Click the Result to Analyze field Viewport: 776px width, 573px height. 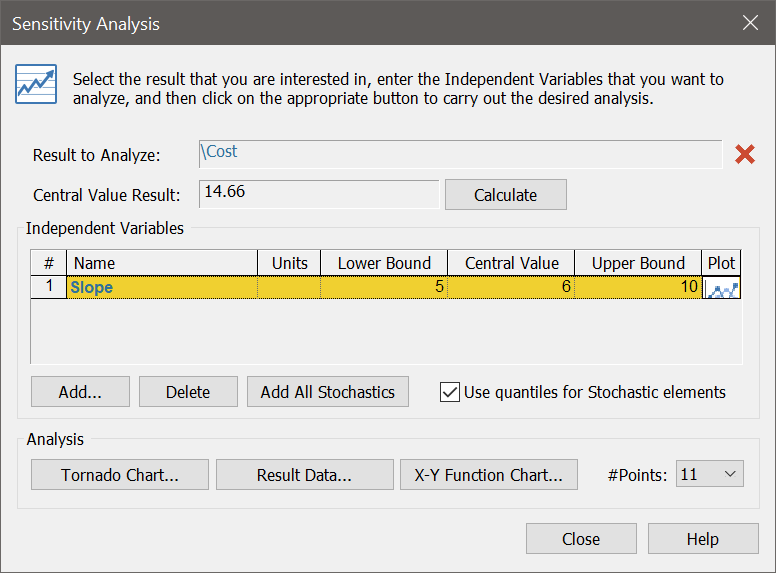coord(460,154)
